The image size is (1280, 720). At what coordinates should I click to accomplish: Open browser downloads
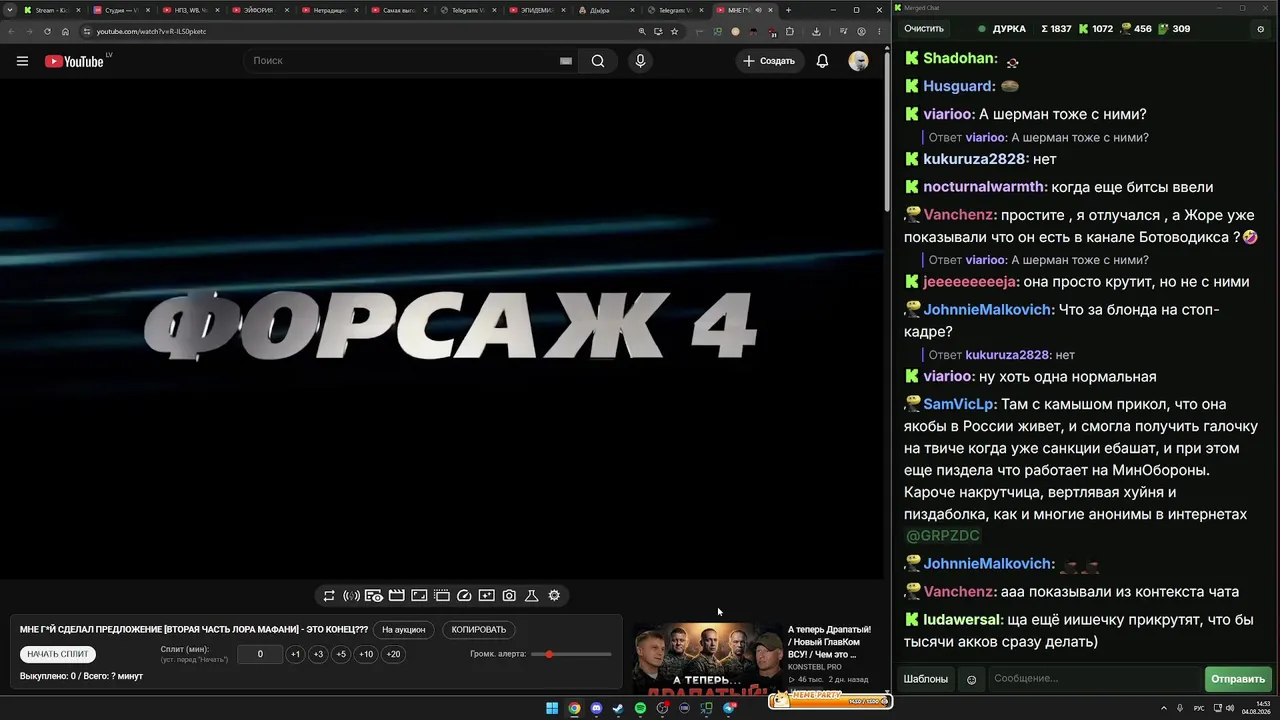(x=816, y=31)
